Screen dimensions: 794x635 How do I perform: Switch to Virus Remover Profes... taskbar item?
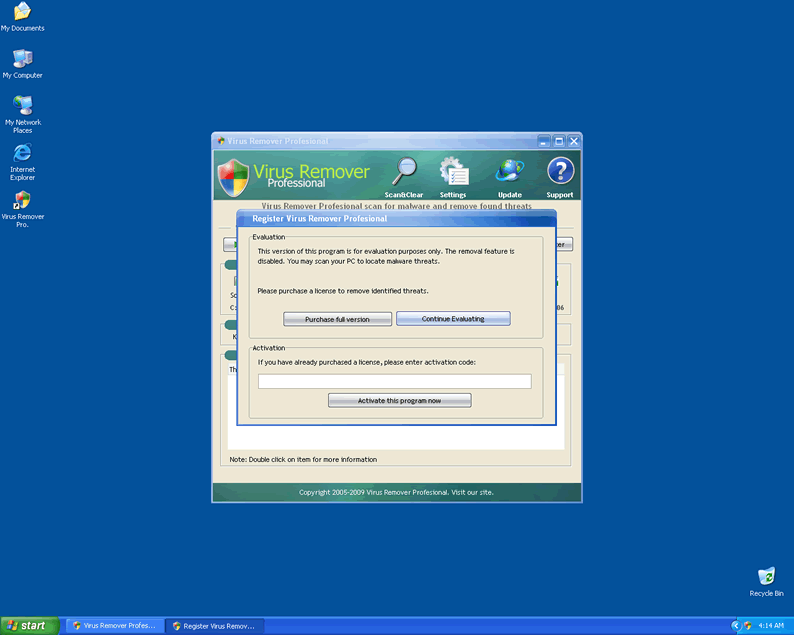tap(113, 626)
